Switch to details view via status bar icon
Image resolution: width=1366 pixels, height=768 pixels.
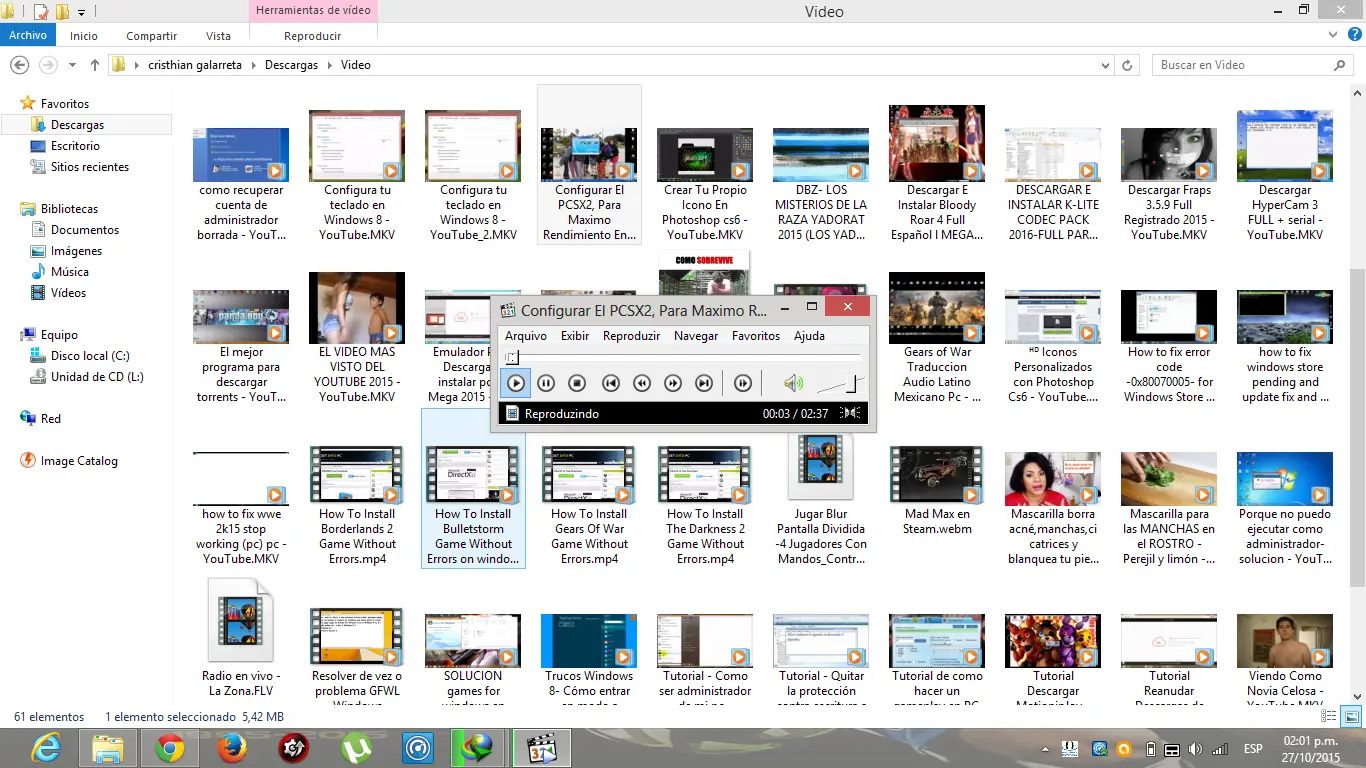point(1329,716)
